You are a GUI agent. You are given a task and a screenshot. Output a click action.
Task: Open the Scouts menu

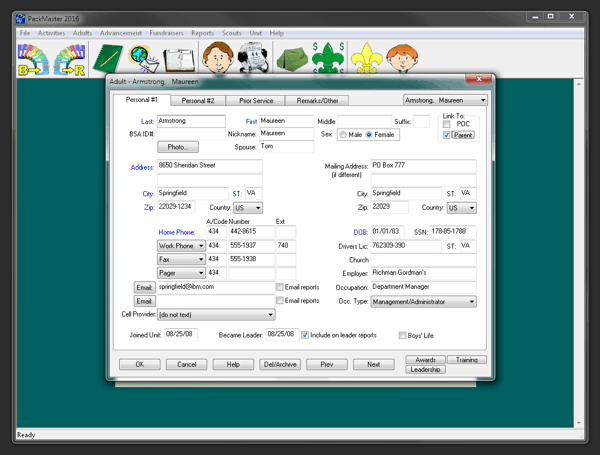pos(232,33)
